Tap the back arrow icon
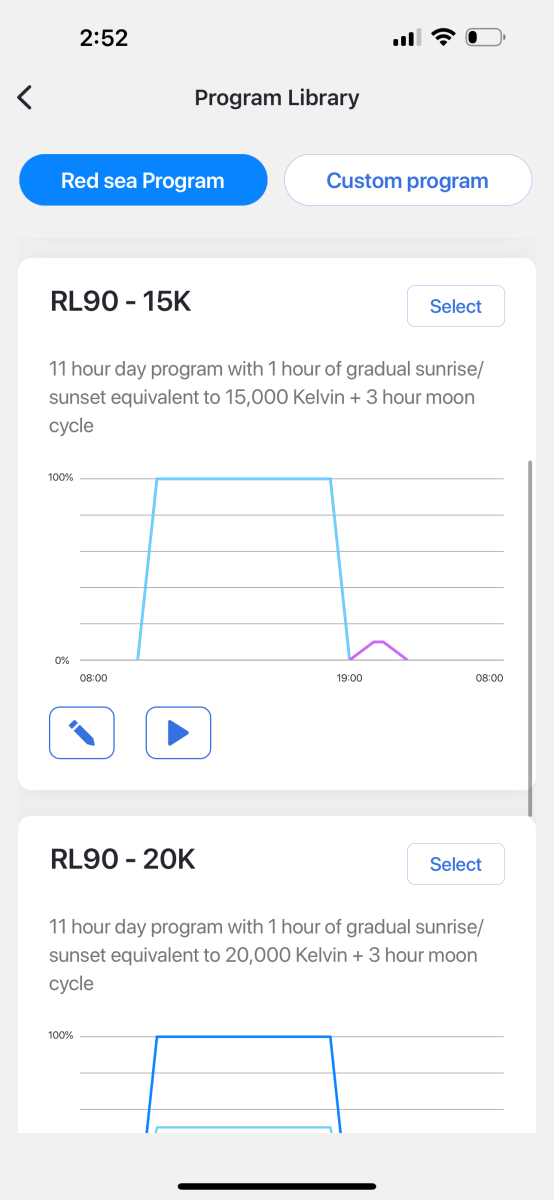The height and width of the screenshot is (1200, 554). (x=25, y=97)
